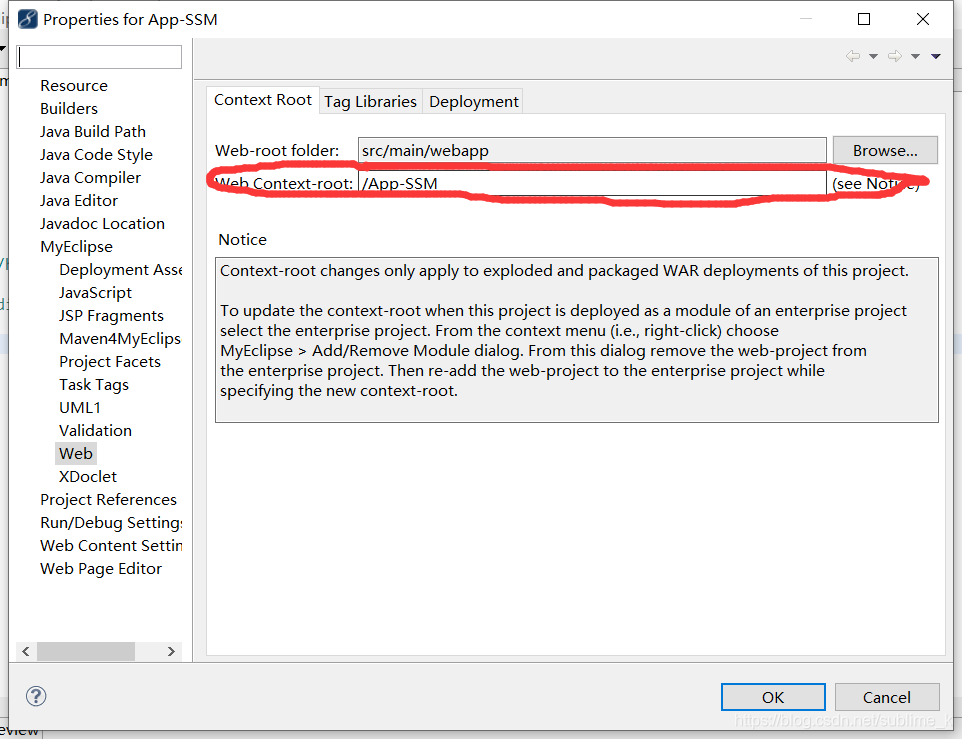Image resolution: width=962 pixels, height=739 pixels.
Task: Open Validation settings
Action: (x=95, y=431)
